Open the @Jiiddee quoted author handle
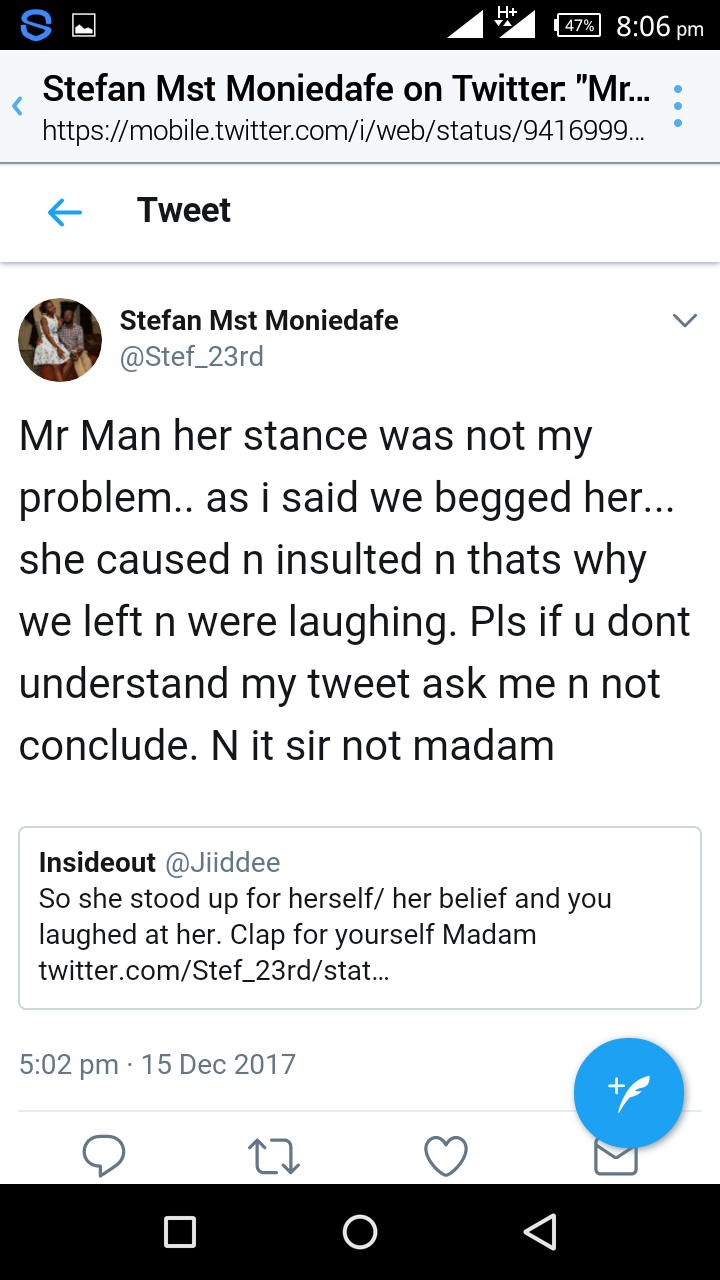 [222, 862]
